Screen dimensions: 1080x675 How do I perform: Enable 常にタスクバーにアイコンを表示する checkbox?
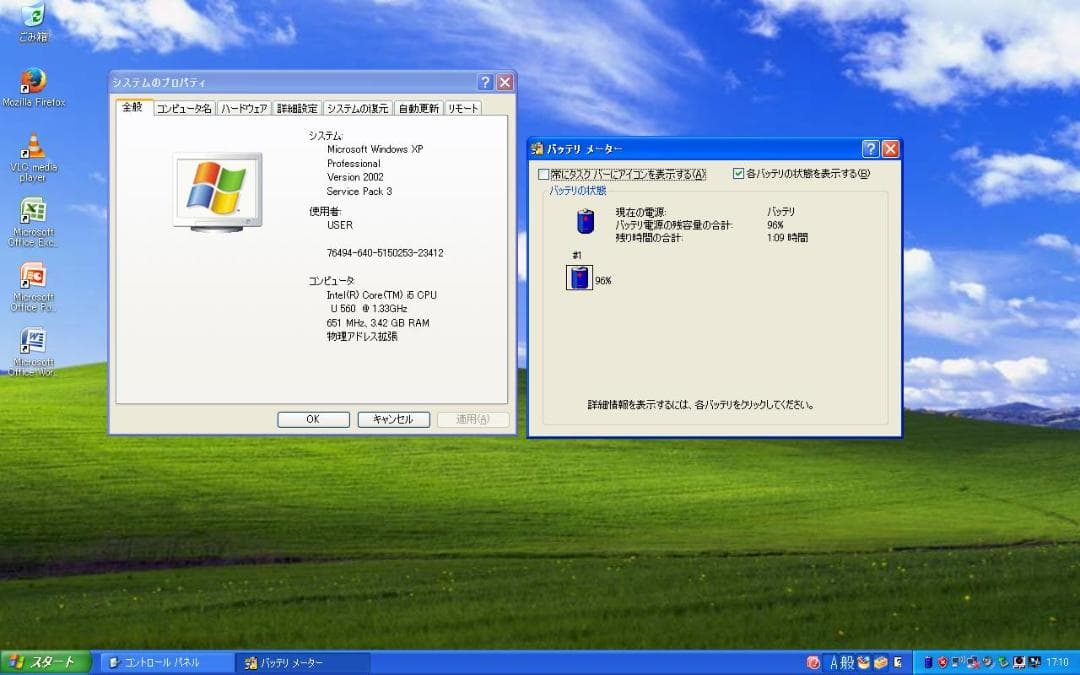coord(543,174)
